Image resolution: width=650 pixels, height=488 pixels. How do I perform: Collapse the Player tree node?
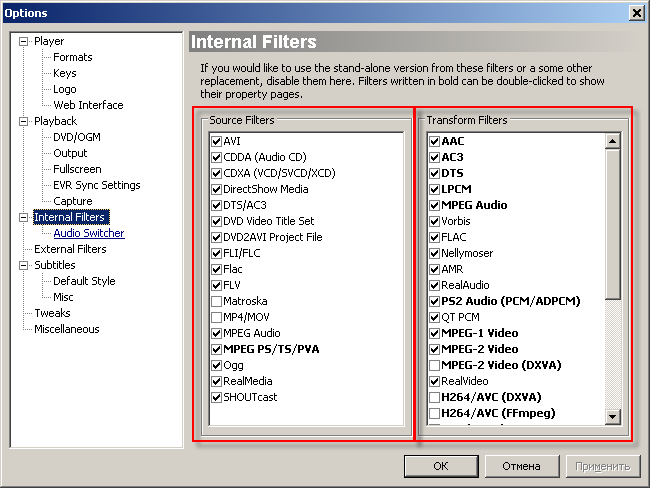[24, 41]
